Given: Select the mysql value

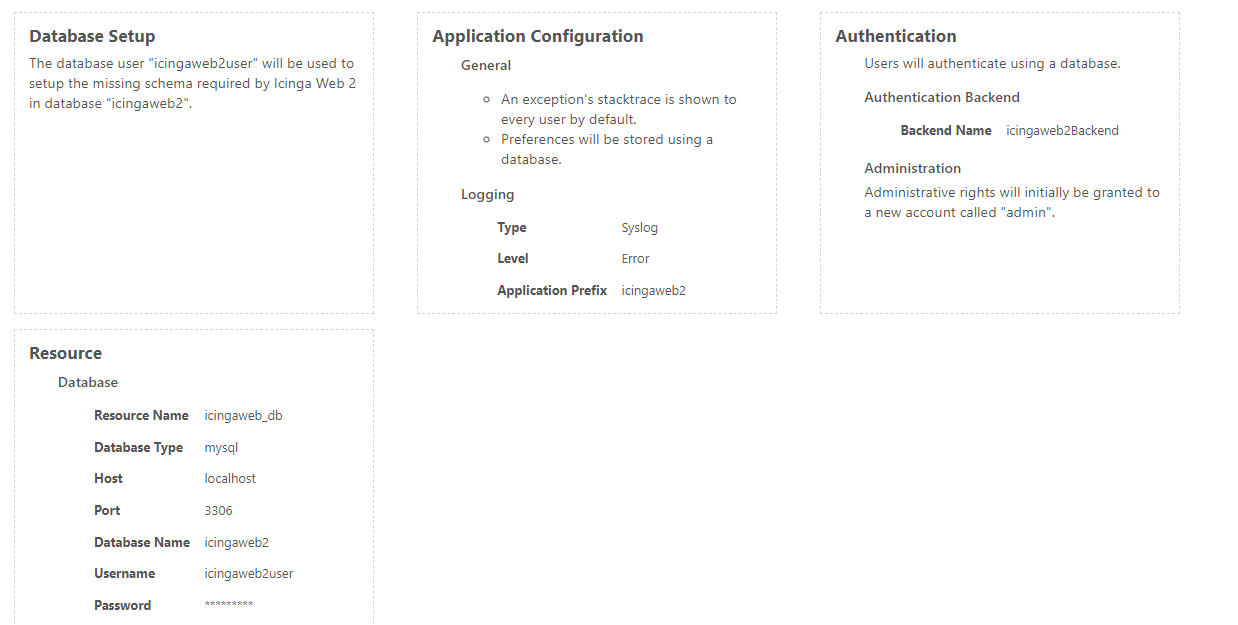Looking at the screenshot, I should 221,447.
